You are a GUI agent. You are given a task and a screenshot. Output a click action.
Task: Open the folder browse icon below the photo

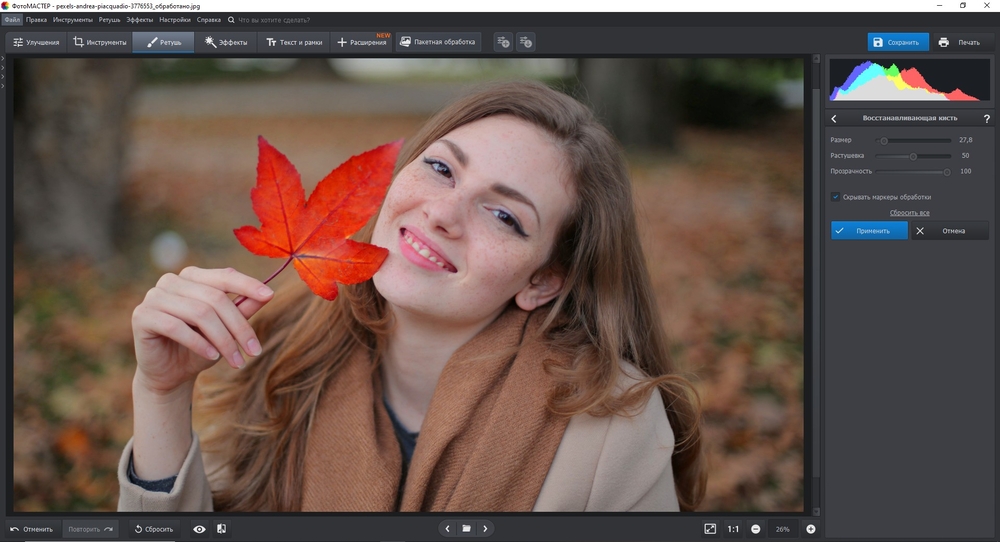(466, 529)
